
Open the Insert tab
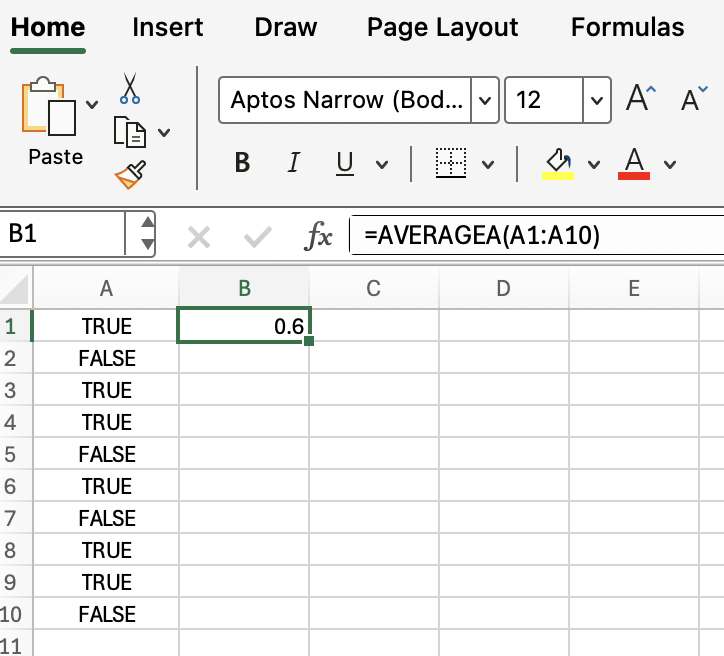point(168,27)
